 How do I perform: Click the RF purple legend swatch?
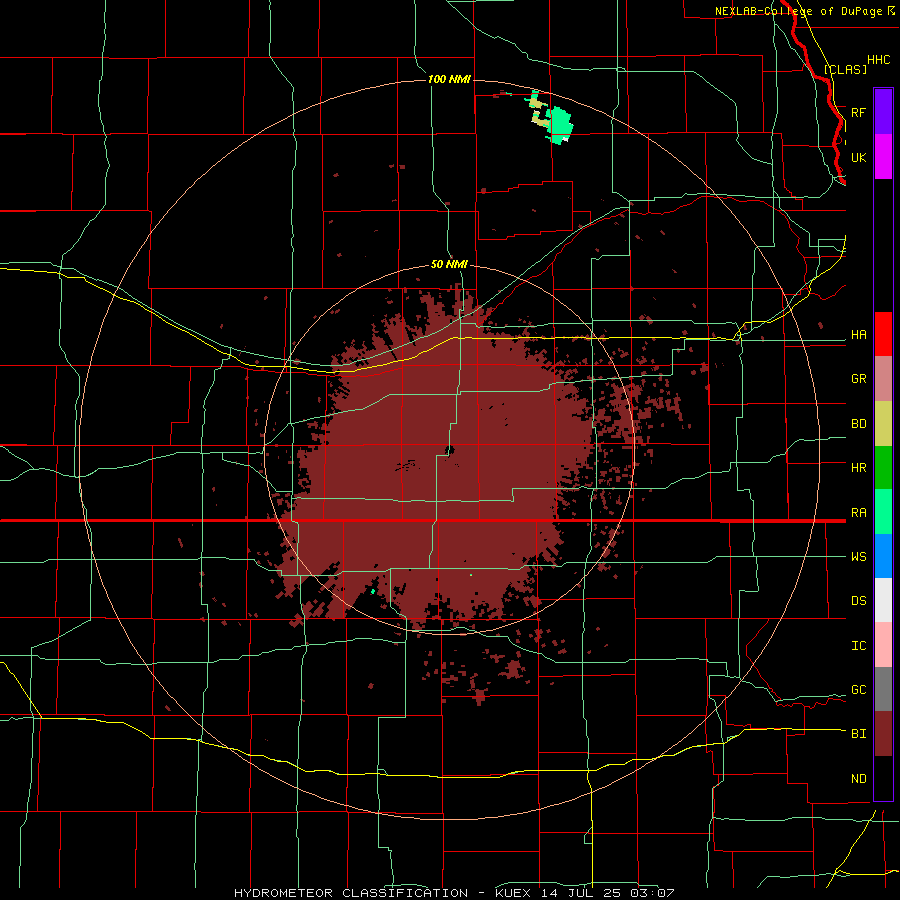pos(883,112)
